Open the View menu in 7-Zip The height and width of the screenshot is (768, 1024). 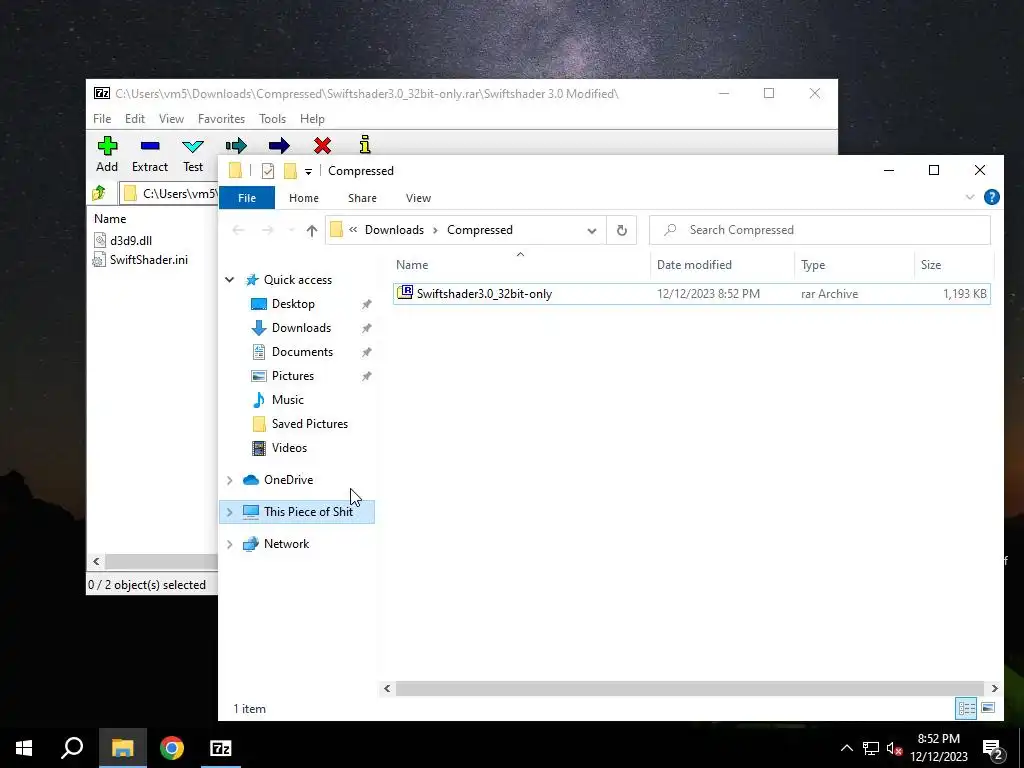(171, 119)
